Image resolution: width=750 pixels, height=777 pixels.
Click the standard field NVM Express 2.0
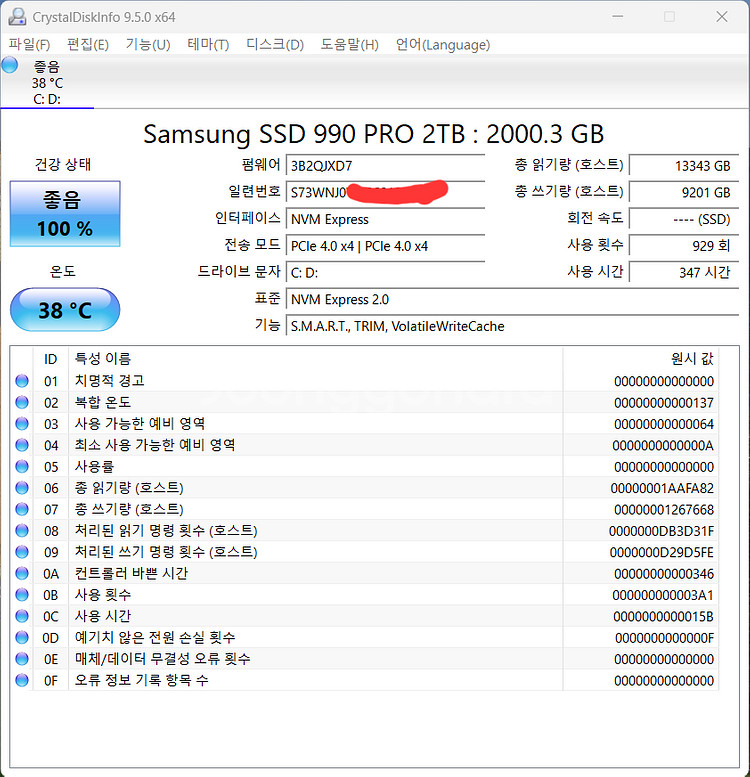point(512,299)
